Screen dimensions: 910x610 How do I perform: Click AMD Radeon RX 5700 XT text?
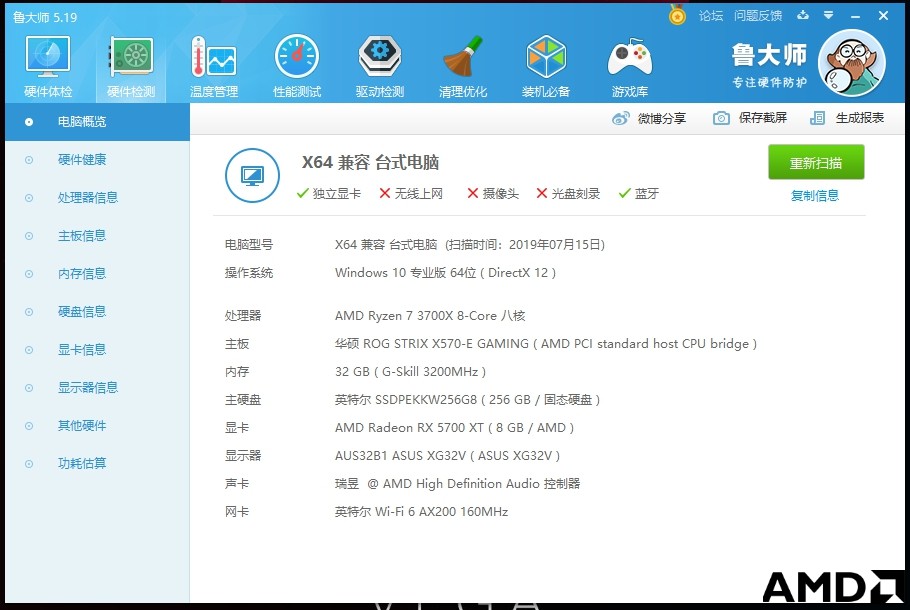coord(454,428)
